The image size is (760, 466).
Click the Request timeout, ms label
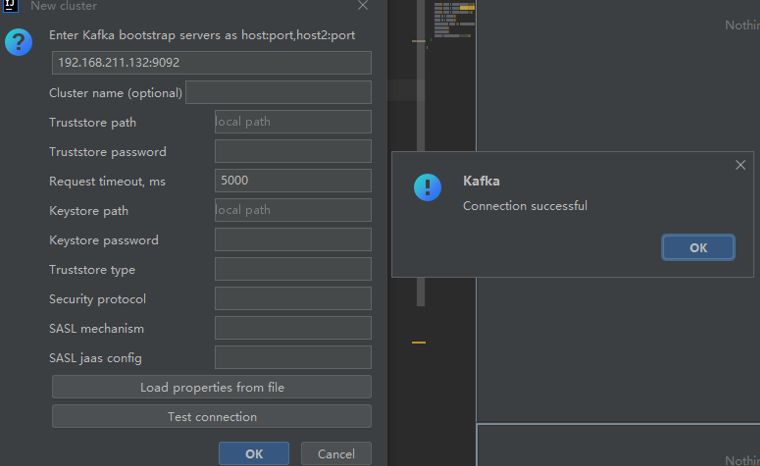click(x=107, y=181)
